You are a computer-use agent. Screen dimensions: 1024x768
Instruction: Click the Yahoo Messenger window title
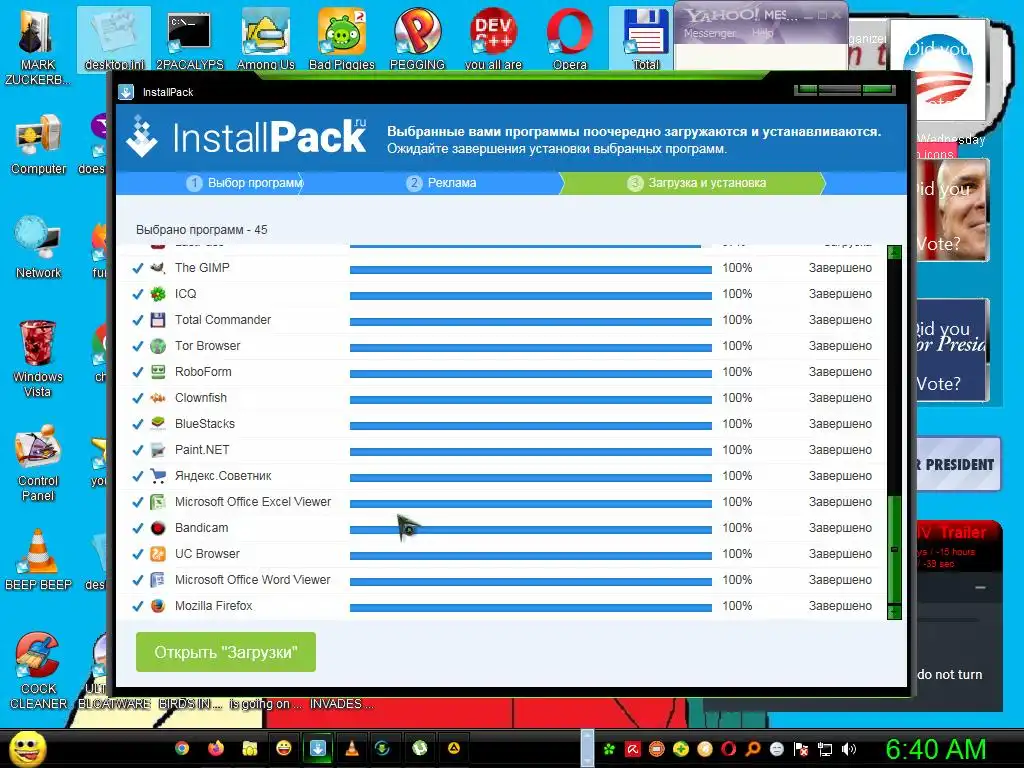[742, 14]
